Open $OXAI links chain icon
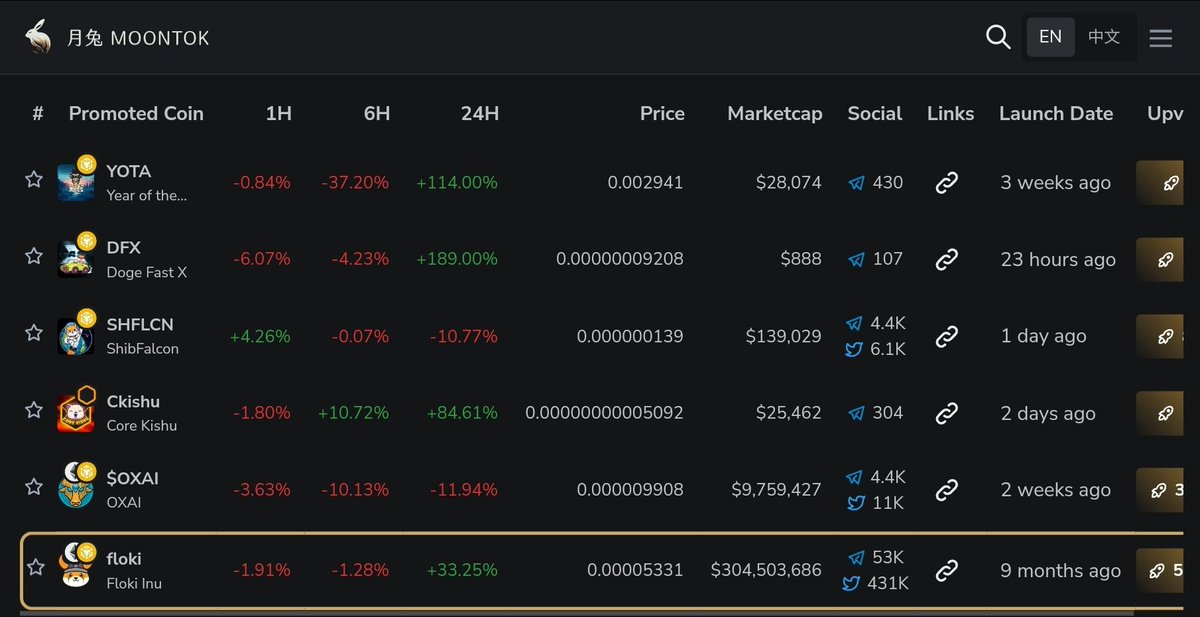The image size is (1200, 617). (947, 490)
